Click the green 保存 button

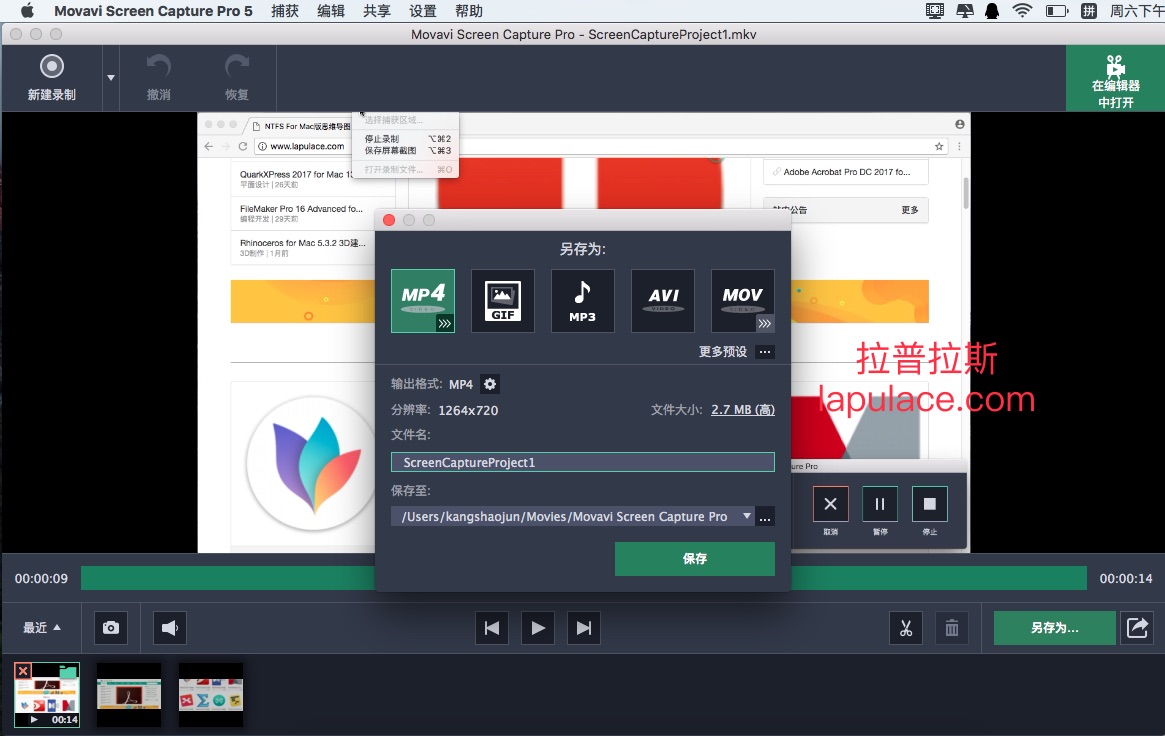coord(694,559)
